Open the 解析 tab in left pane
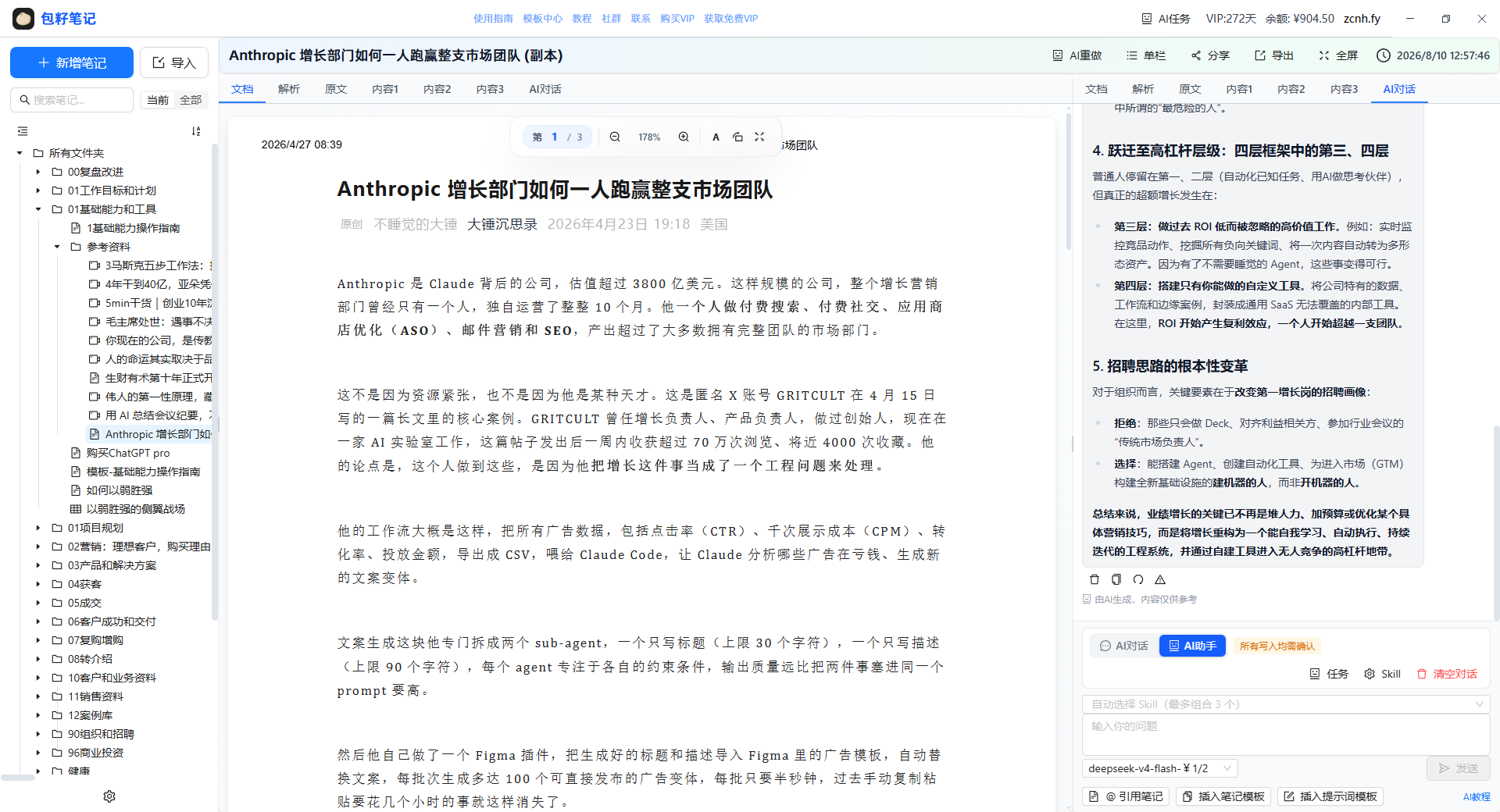 pyautogui.click(x=289, y=89)
